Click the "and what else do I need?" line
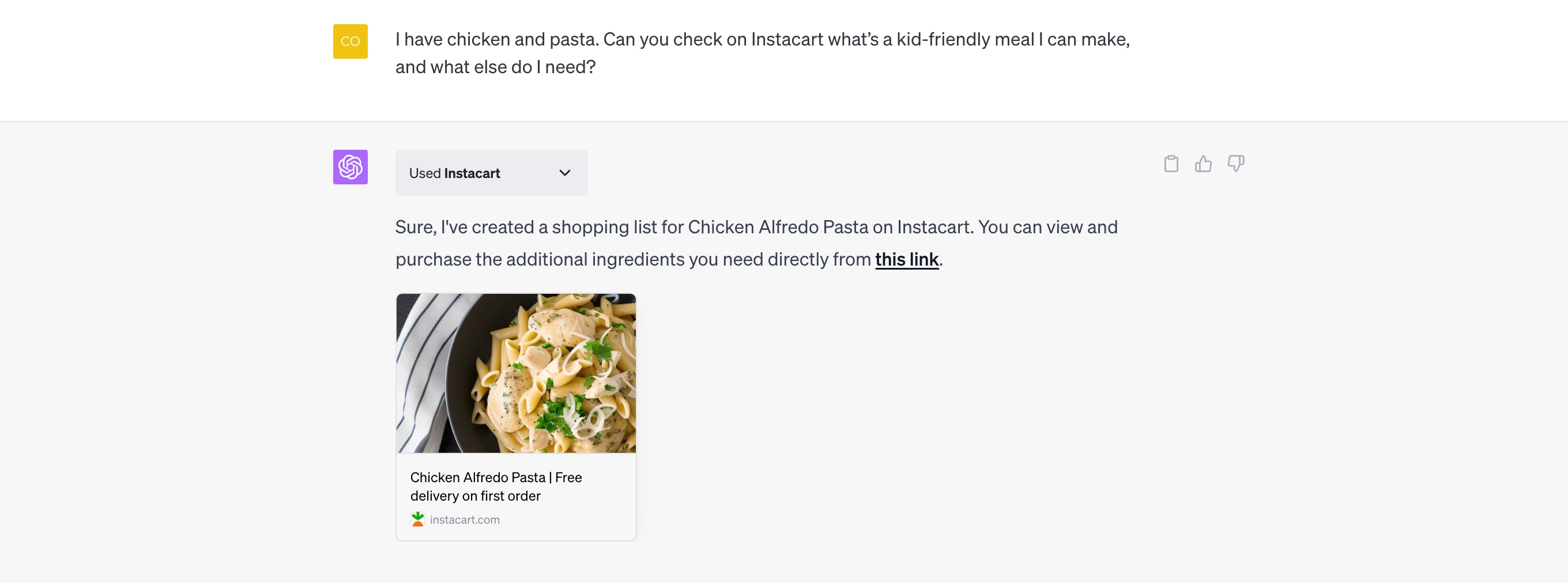1568x583 pixels. (495, 67)
